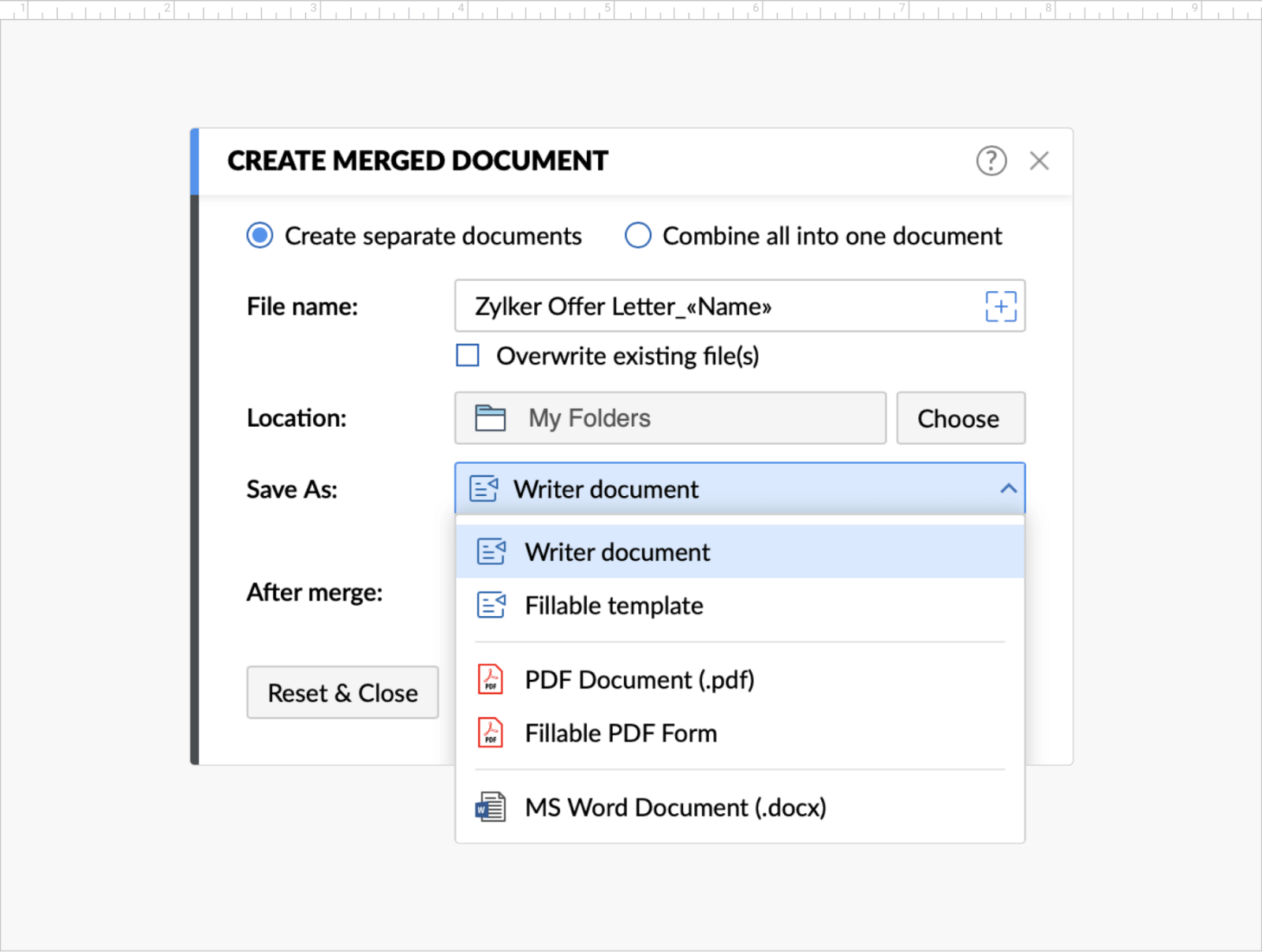Image resolution: width=1262 pixels, height=952 pixels.
Task: Click the Choose button for location
Action: 960,418
